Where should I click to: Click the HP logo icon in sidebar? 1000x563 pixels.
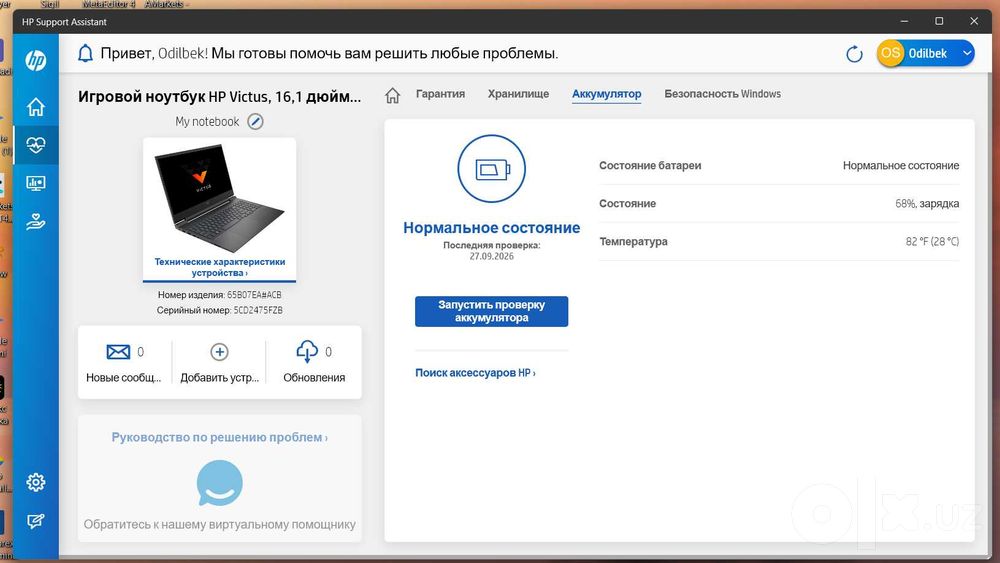[36, 61]
